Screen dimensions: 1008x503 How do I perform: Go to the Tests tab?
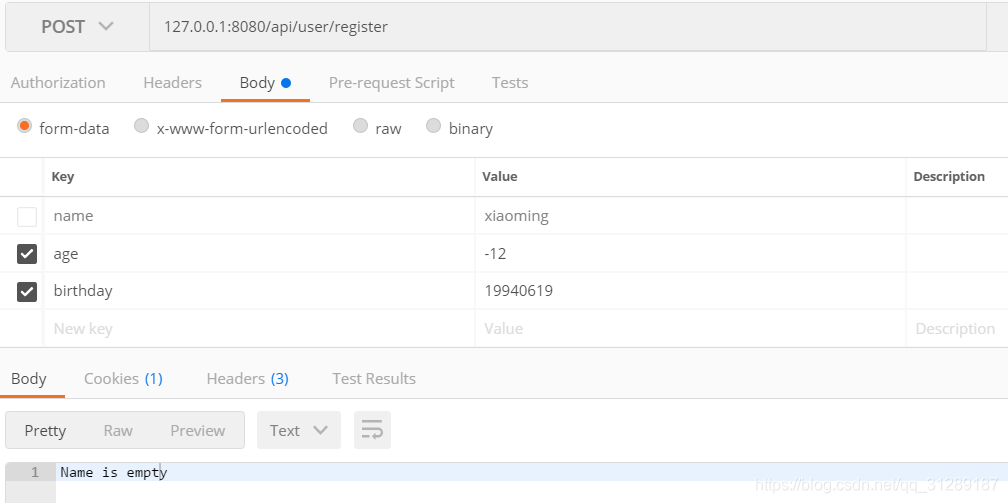[510, 83]
